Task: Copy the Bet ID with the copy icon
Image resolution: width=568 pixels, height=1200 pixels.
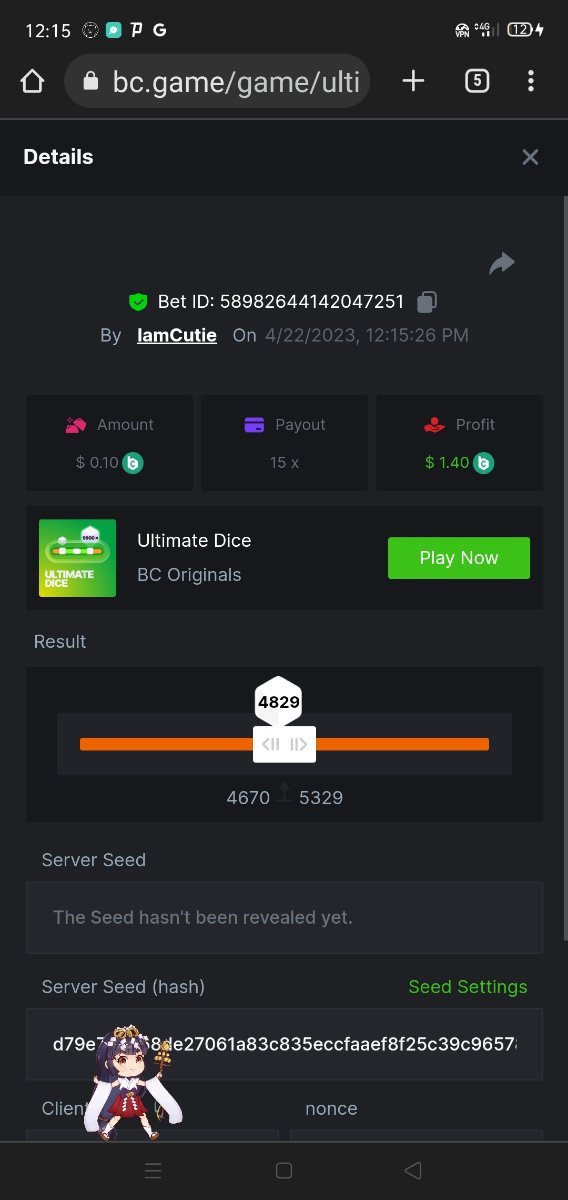Action: point(427,301)
